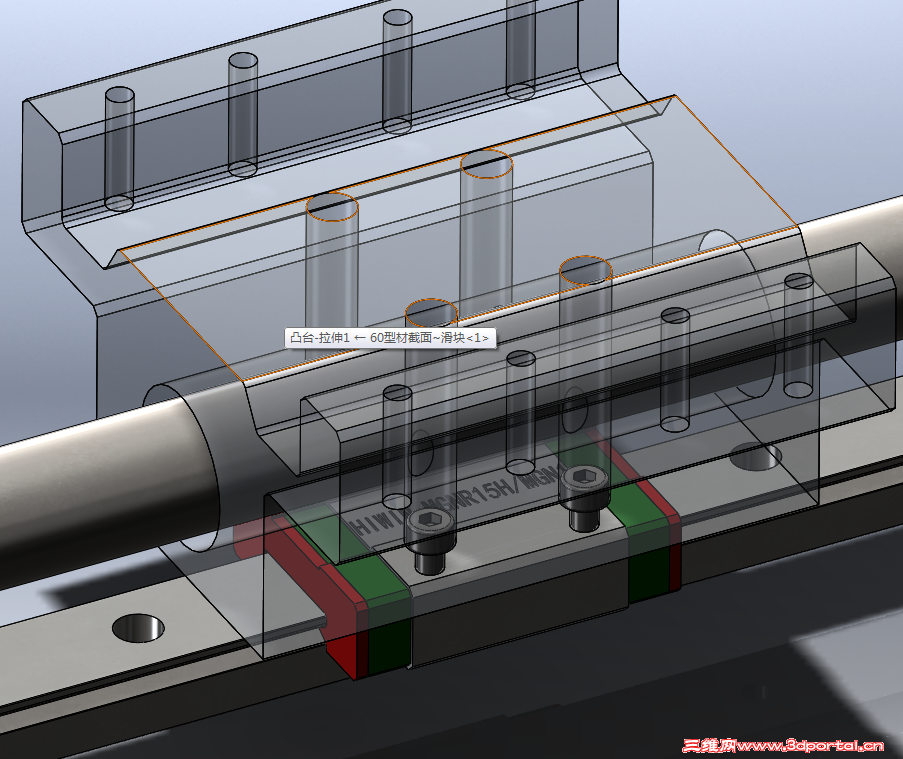This screenshot has width=903, height=759.
Task: Pick the mounting hole in the guide rail, lower left
Action: click(138, 628)
